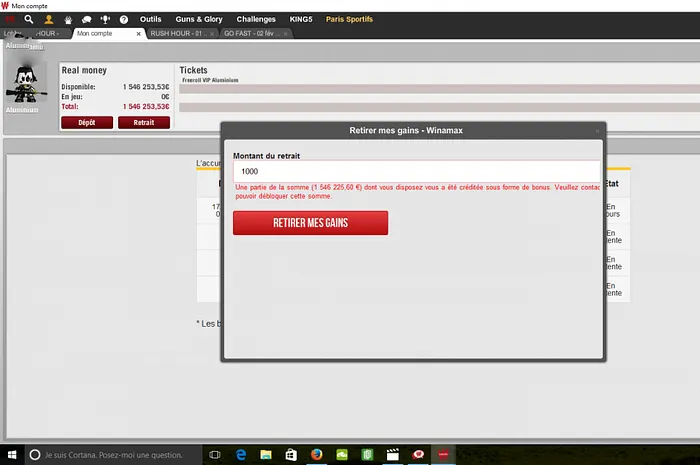This screenshot has width=700, height=465.
Task: Click the trophy icon in toolbar
Action: click(x=105, y=19)
